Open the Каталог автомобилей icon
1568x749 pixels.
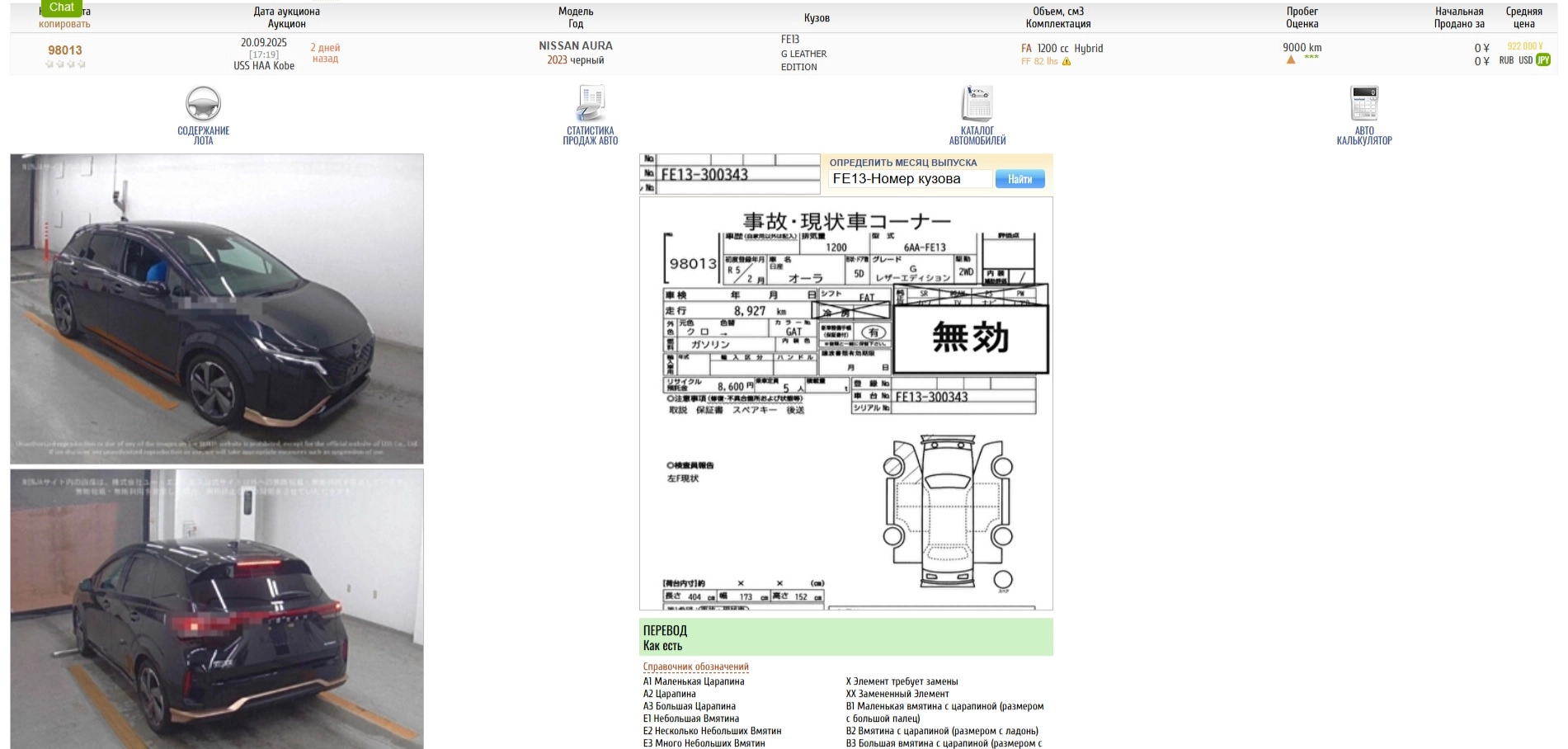point(977,105)
